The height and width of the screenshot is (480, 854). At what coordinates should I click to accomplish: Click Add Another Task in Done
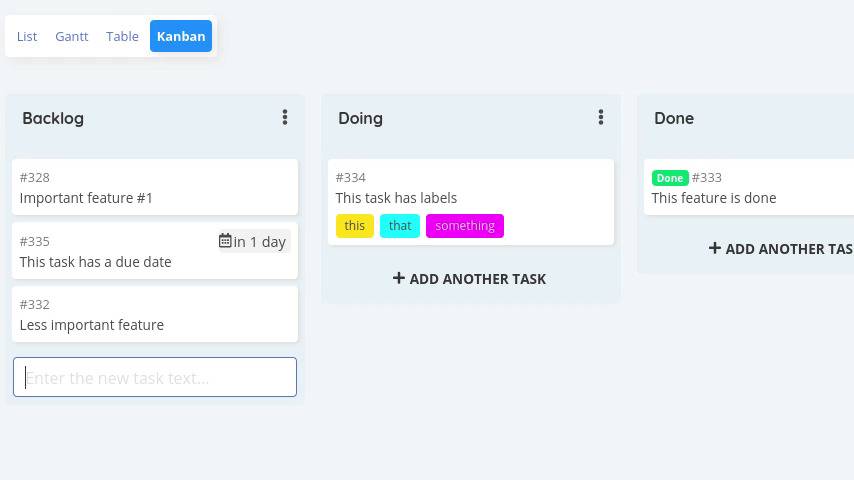(781, 248)
